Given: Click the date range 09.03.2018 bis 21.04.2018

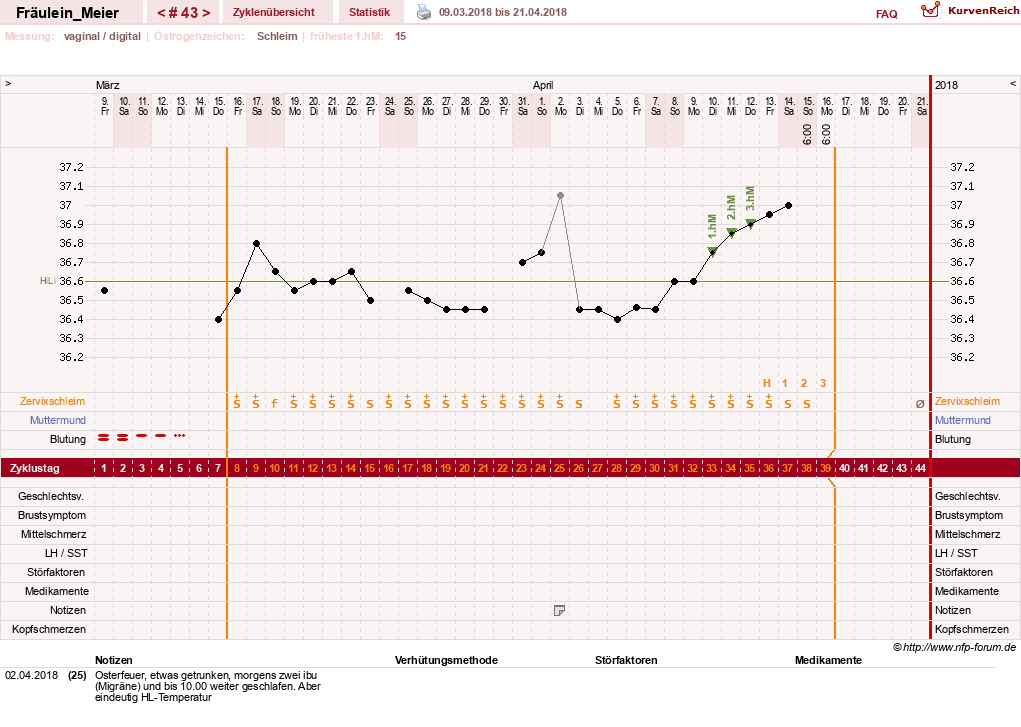Looking at the screenshot, I should tap(503, 12).
